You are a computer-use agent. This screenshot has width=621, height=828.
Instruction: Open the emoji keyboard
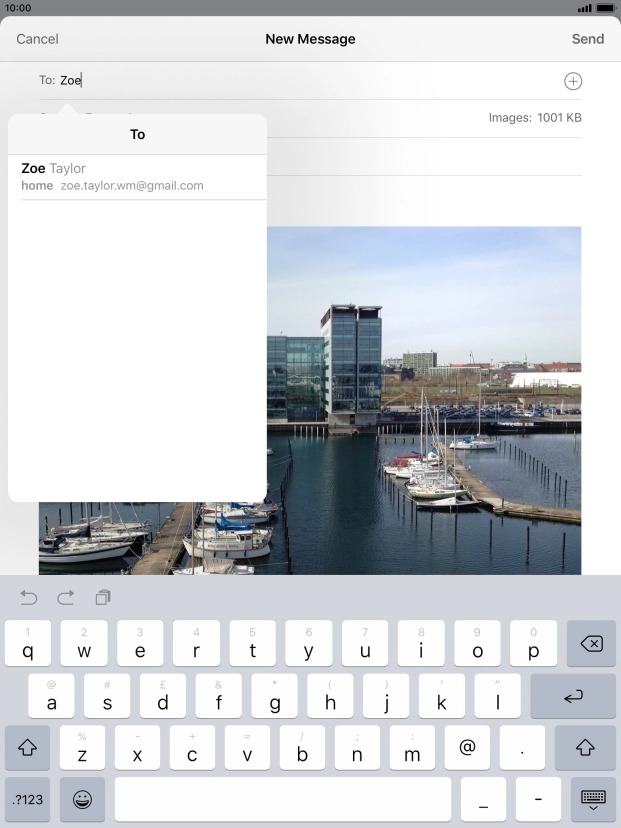(83, 799)
